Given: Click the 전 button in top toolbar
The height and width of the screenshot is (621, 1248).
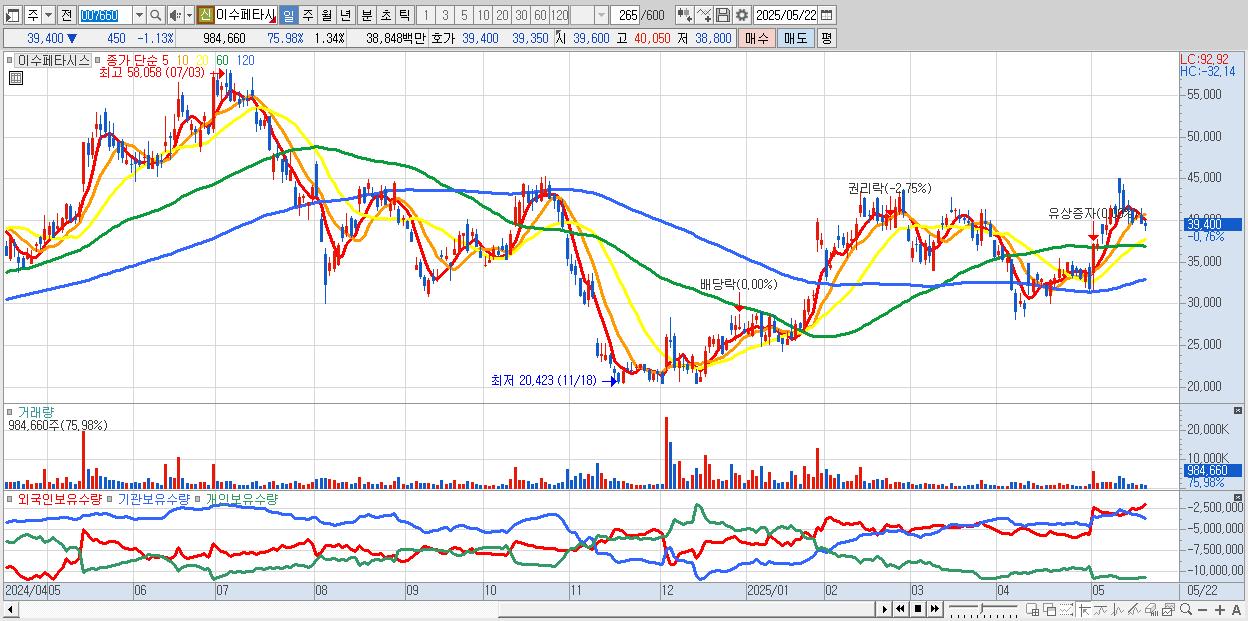Looking at the screenshot, I should click(66, 15).
